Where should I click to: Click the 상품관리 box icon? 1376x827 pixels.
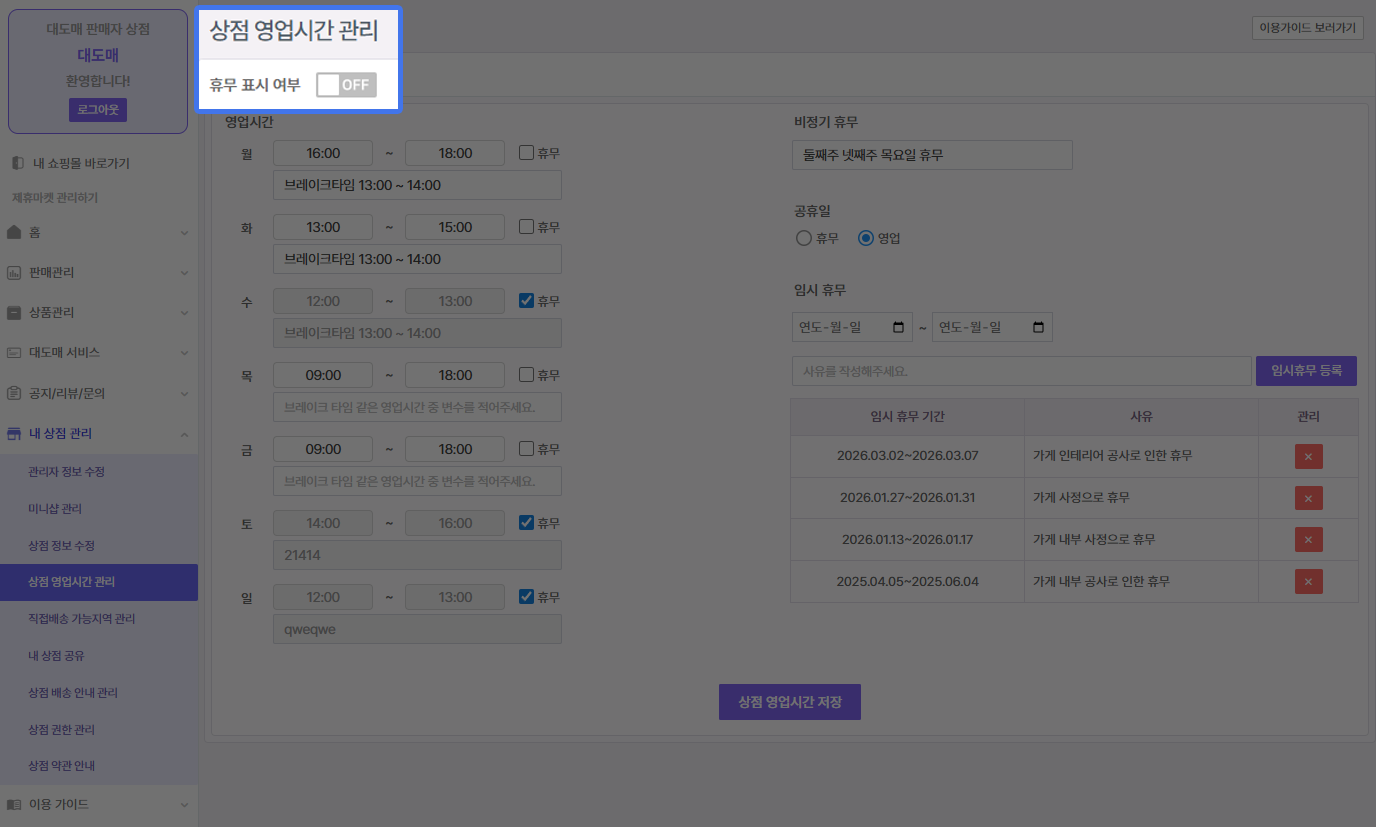click(14, 312)
